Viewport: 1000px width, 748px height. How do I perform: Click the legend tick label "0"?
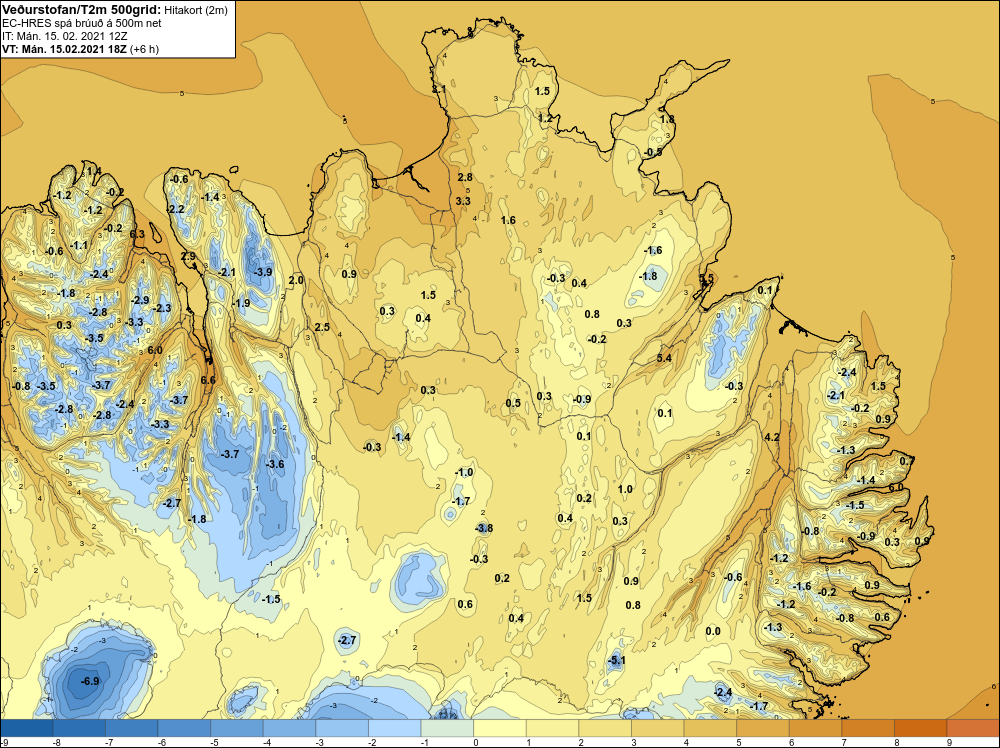click(x=476, y=742)
